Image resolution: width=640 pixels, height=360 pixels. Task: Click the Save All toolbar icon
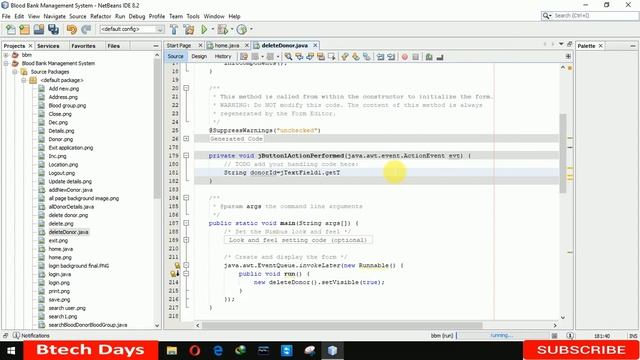53,29
